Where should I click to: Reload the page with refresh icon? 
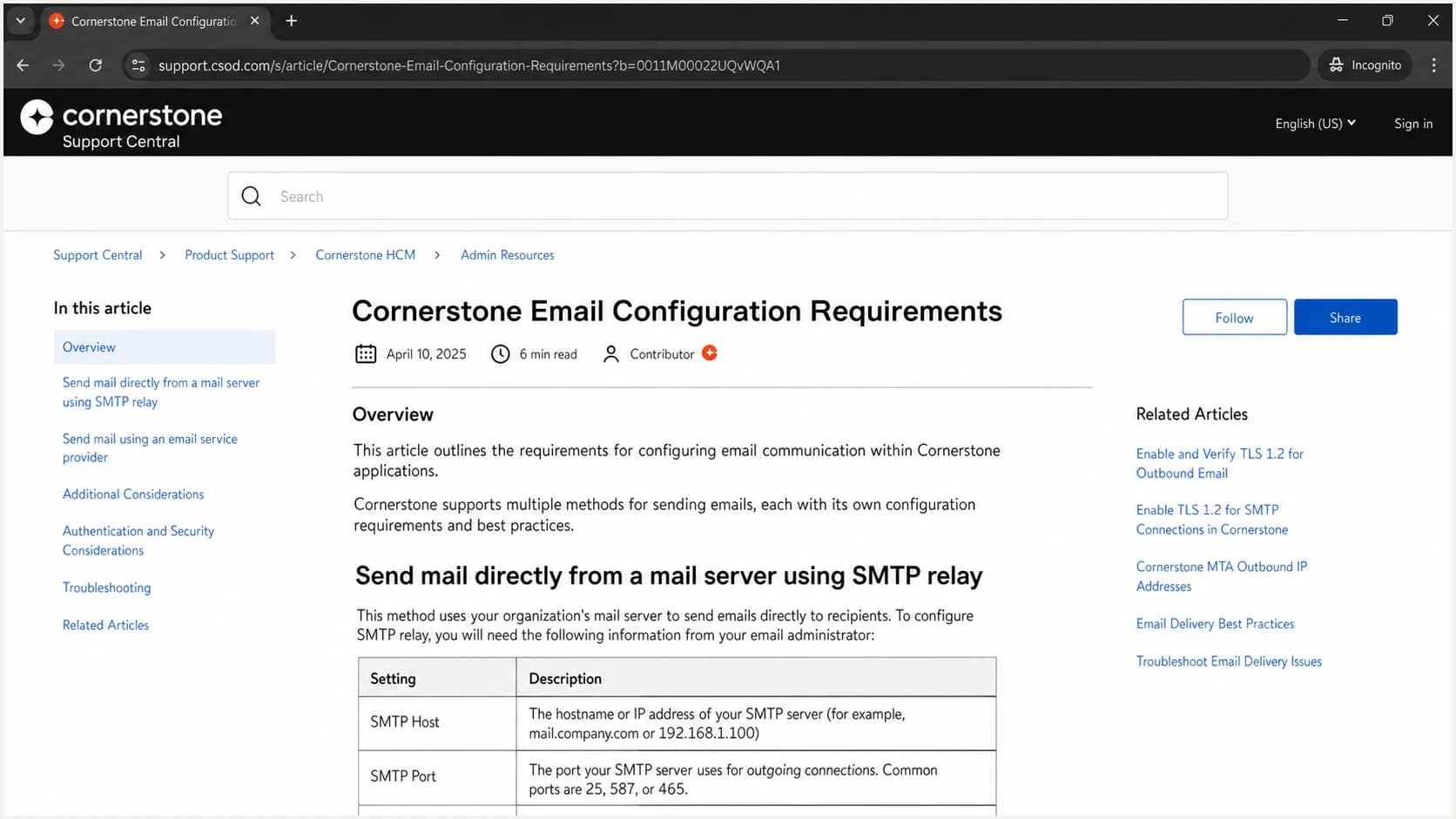(96, 65)
